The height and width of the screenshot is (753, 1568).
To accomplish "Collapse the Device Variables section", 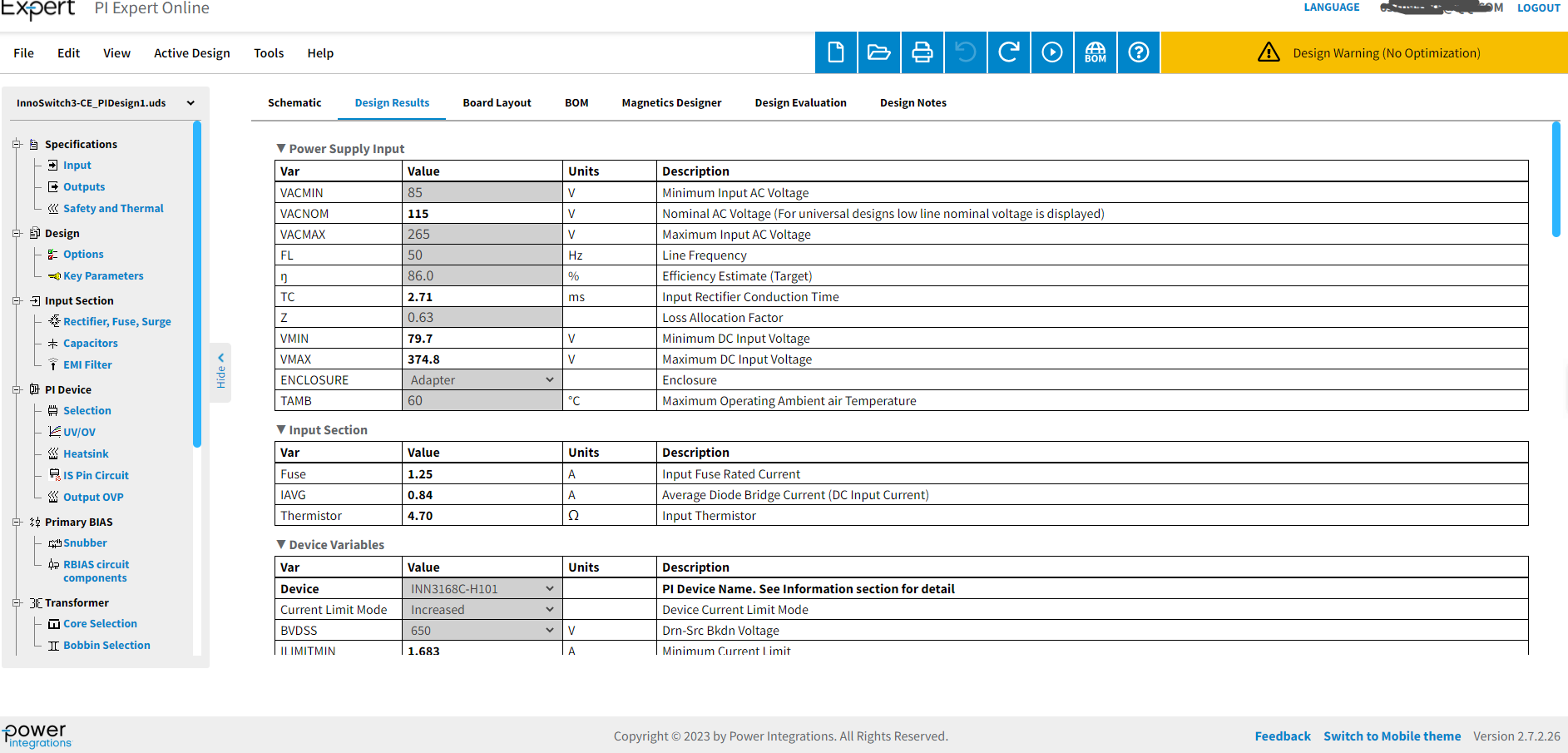I will coord(281,544).
